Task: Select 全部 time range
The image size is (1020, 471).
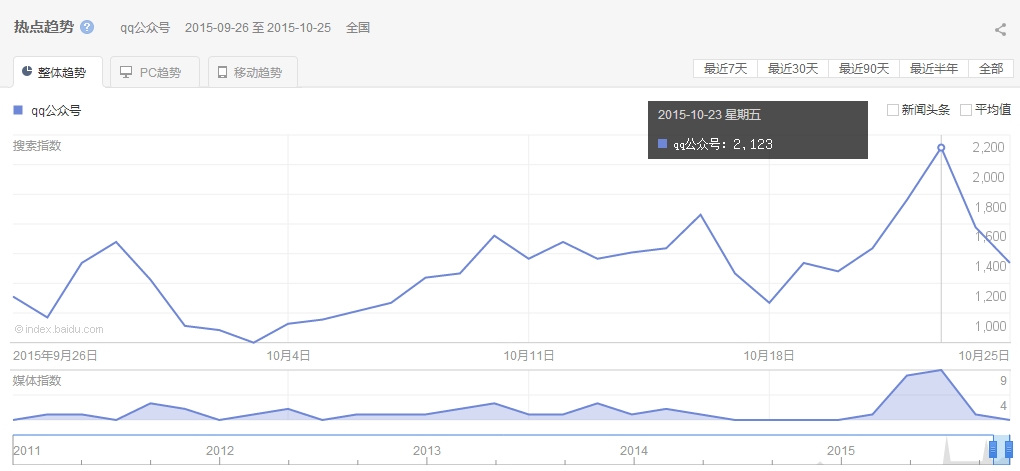Action: click(991, 68)
